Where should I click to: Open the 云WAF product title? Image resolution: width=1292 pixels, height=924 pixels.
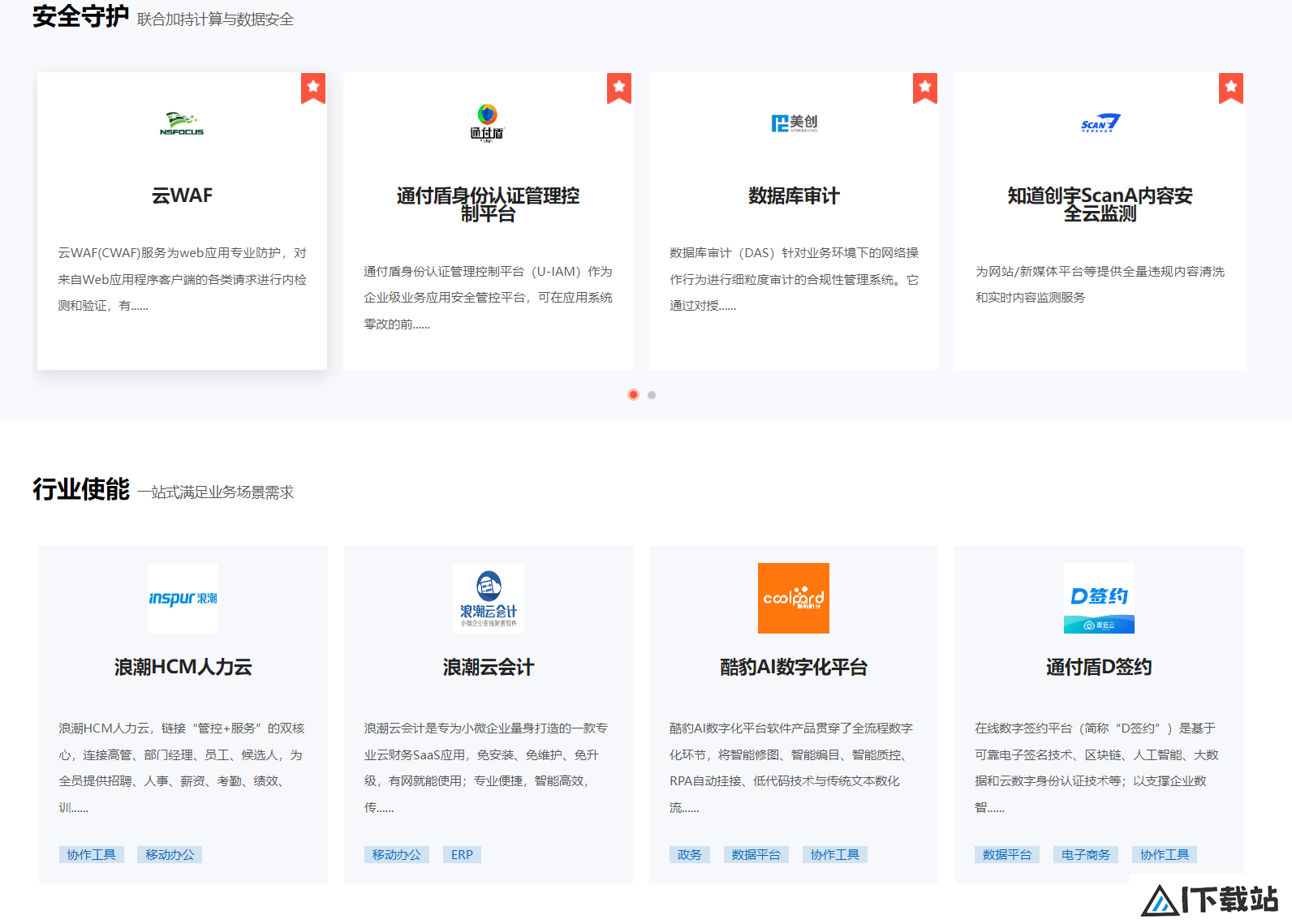[182, 196]
